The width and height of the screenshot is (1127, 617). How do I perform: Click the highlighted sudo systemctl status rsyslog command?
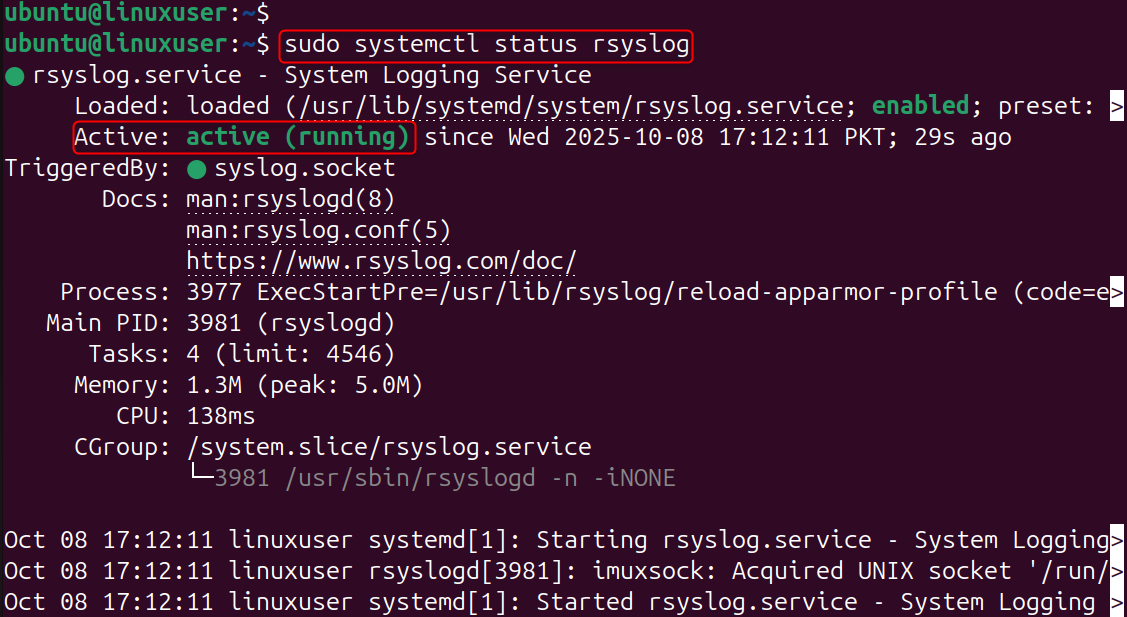point(486,45)
